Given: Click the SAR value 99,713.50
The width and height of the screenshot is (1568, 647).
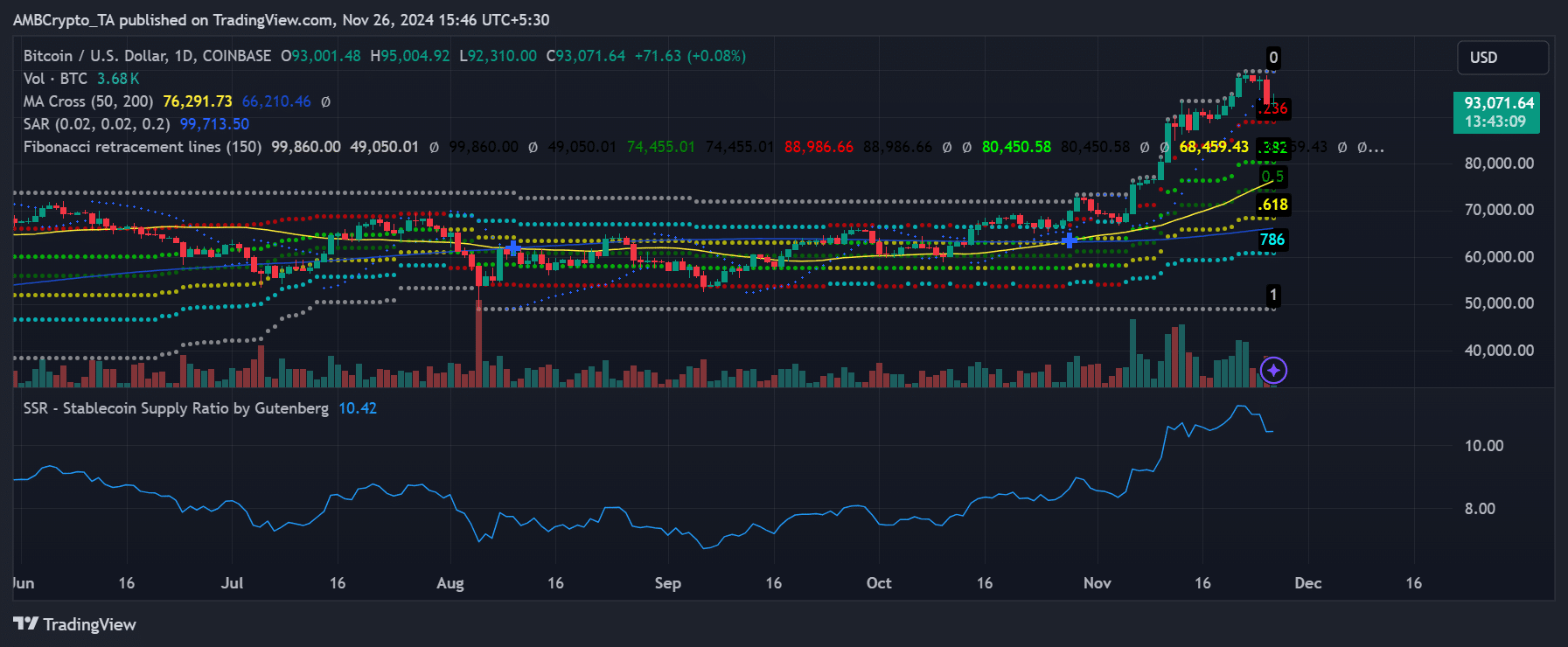Looking at the screenshot, I should click(214, 124).
